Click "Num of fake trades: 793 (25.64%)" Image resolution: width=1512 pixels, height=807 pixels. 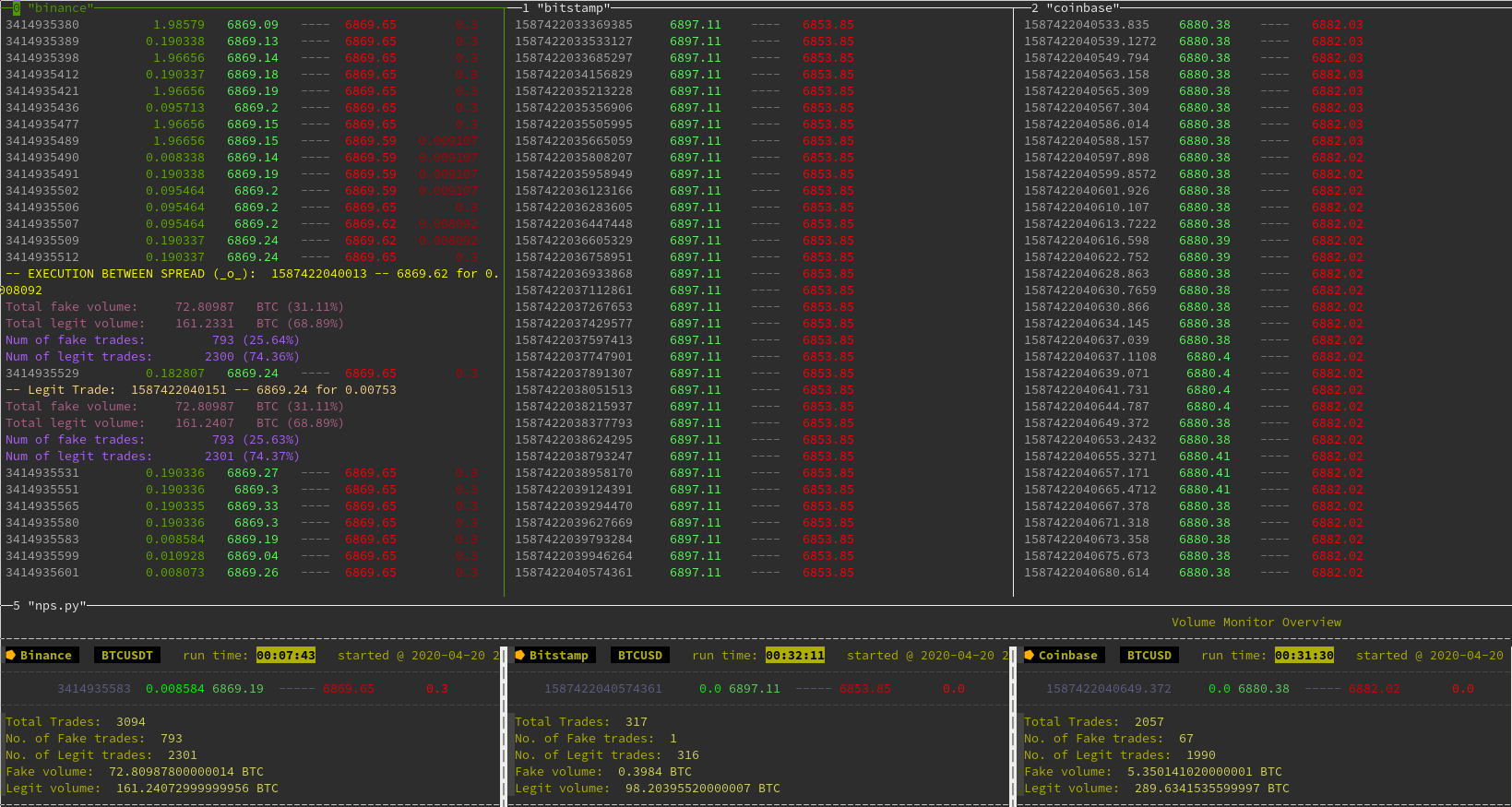pyautogui.click(x=152, y=340)
